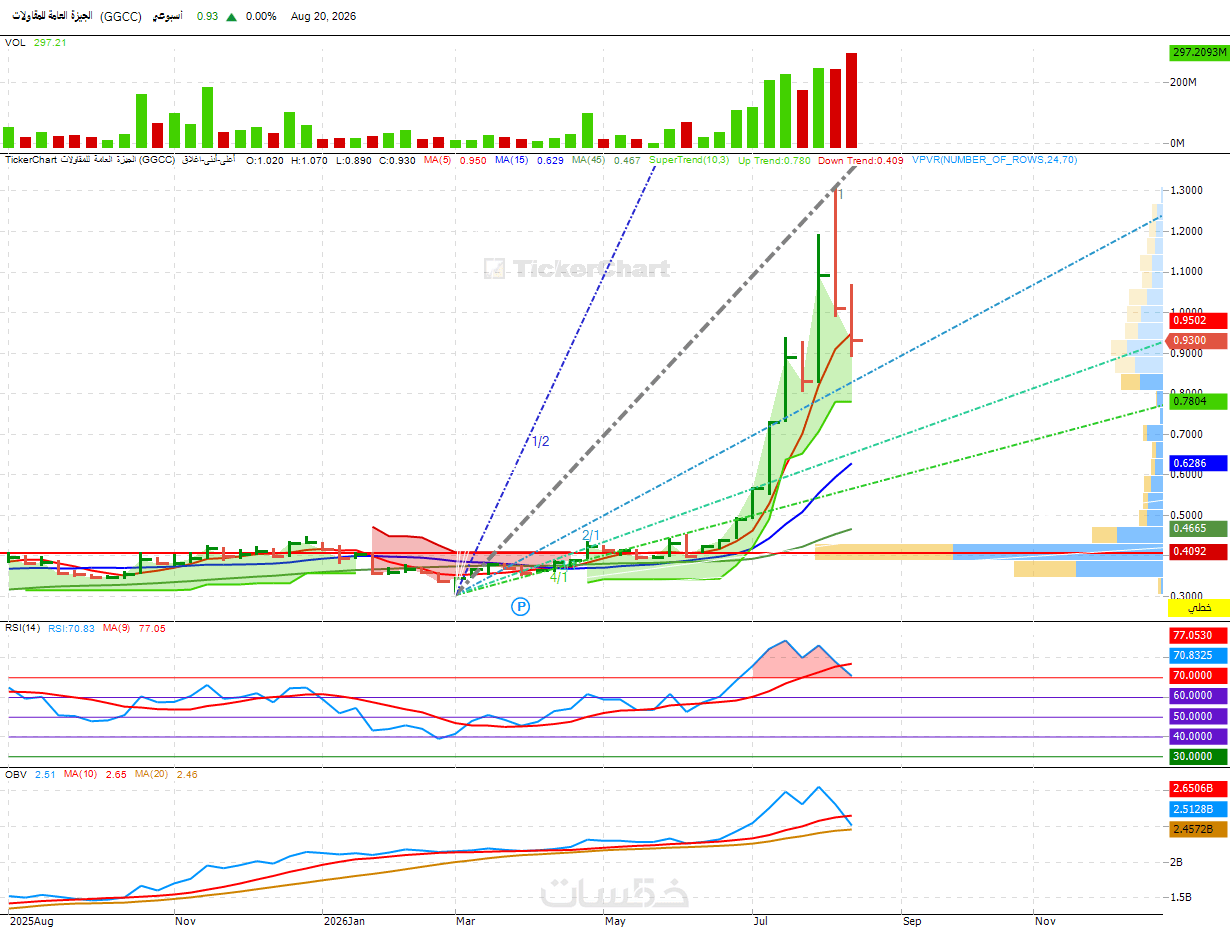The width and height of the screenshot is (1230, 927).
Task: Click the 1/2 Gann fan line label
Action: pos(540,441)
